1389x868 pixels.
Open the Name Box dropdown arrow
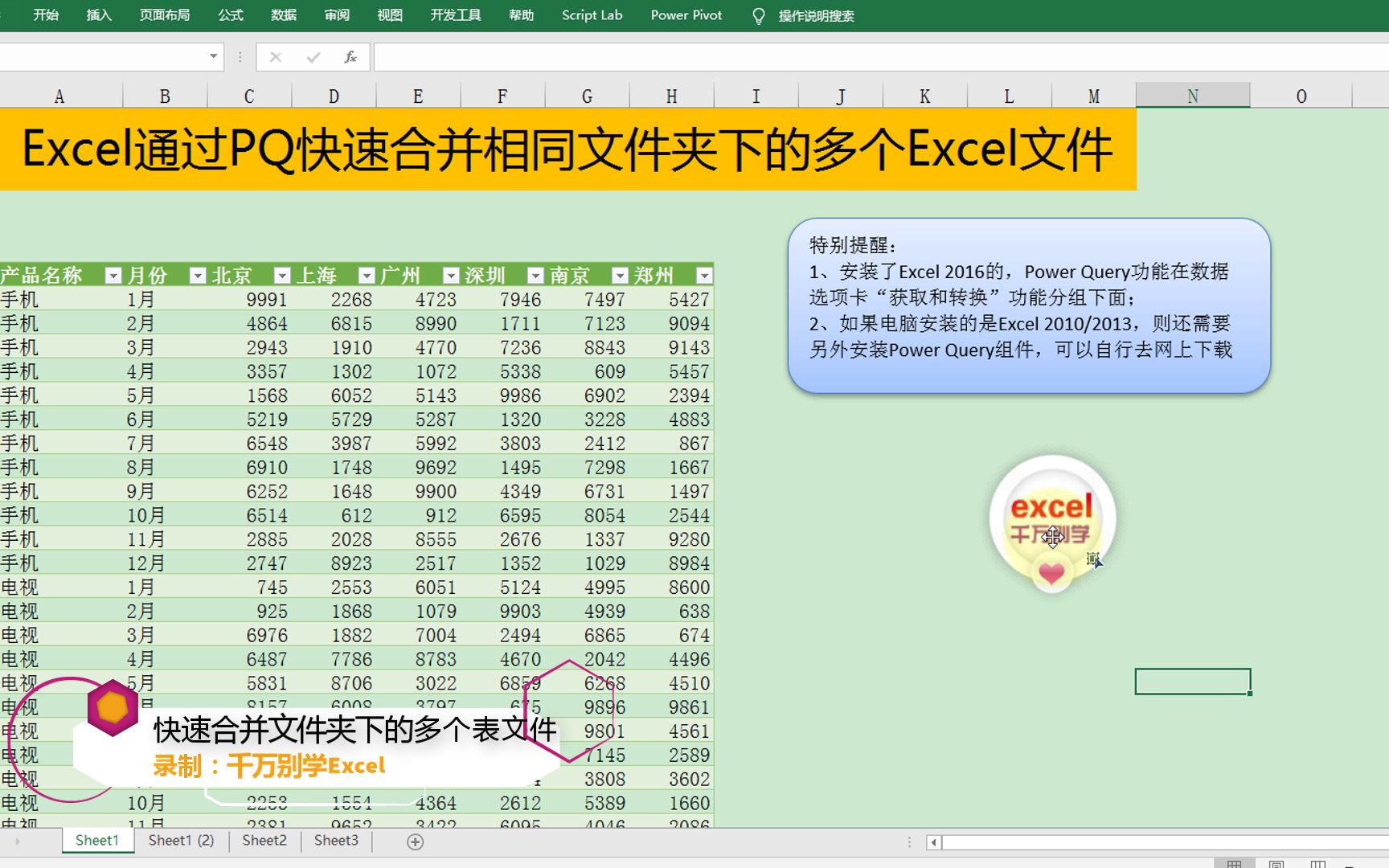213,56
